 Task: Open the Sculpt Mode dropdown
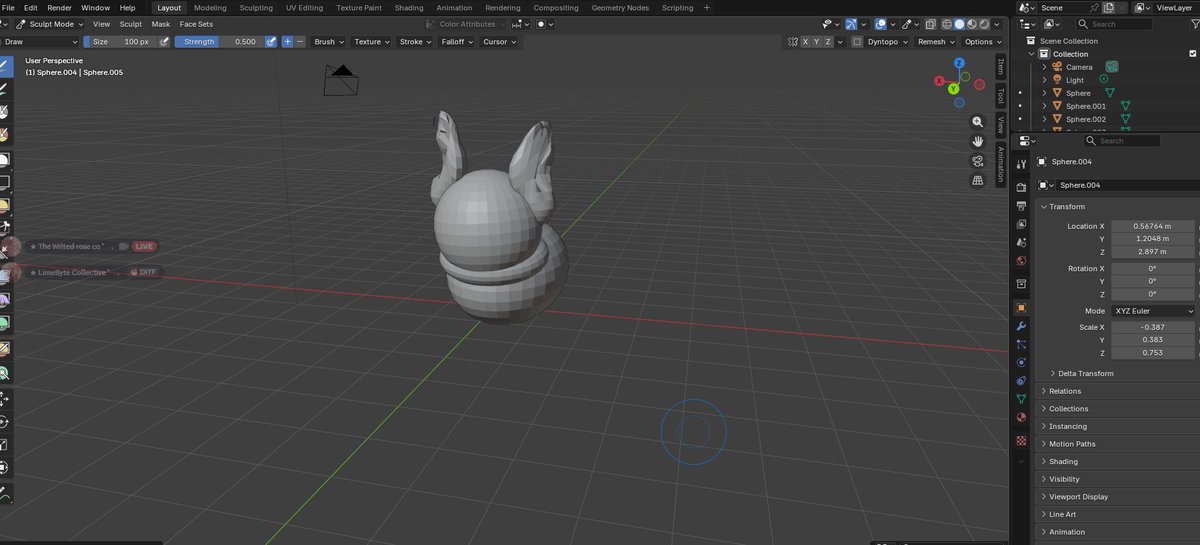point(51,24)
